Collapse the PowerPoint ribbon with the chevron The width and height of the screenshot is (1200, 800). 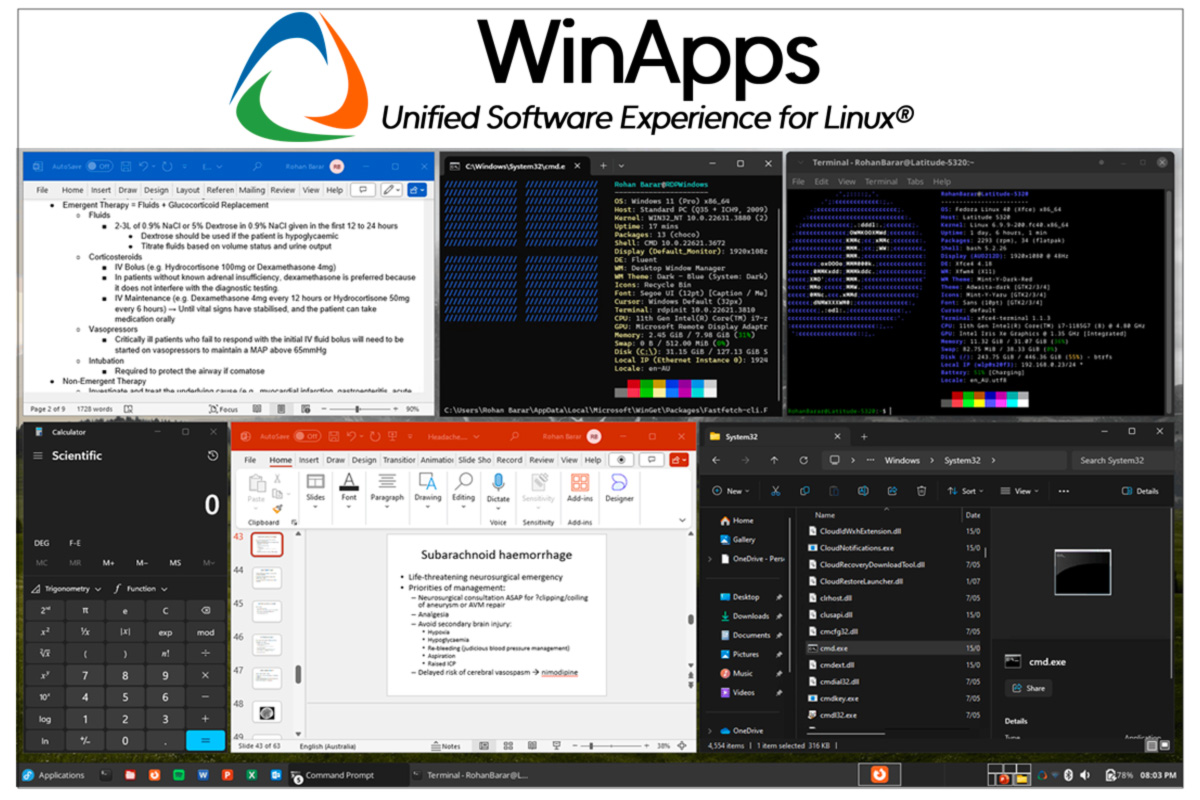(x=683, y=519)
